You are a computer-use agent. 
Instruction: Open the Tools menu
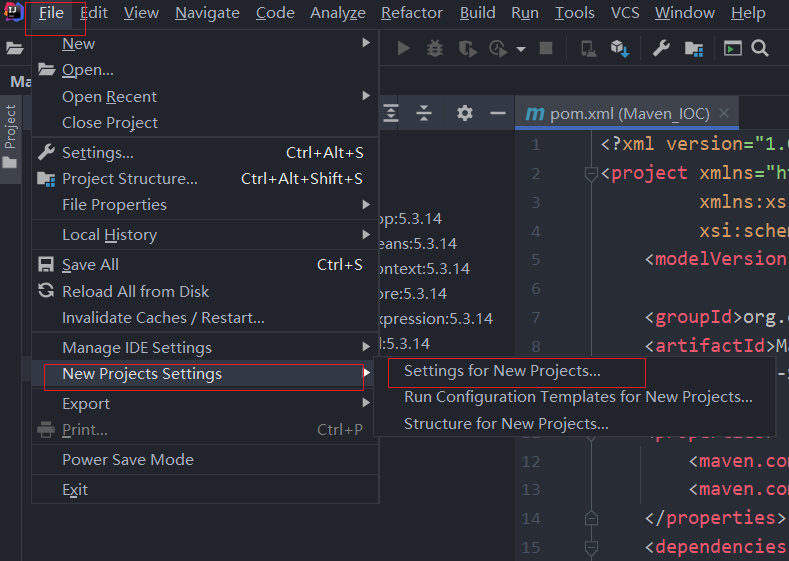575,13
